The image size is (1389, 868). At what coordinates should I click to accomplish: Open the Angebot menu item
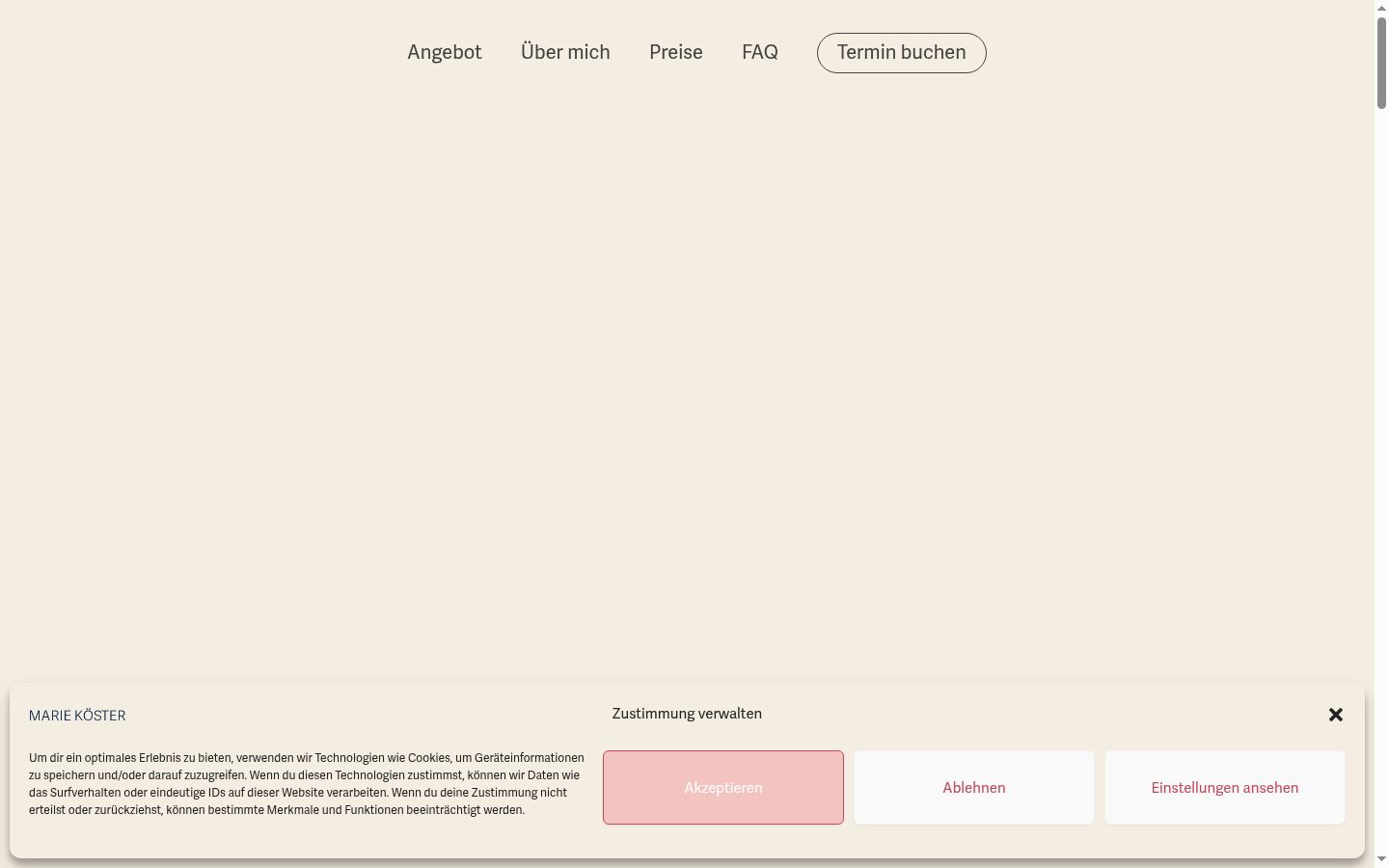[x=444, y=52]
